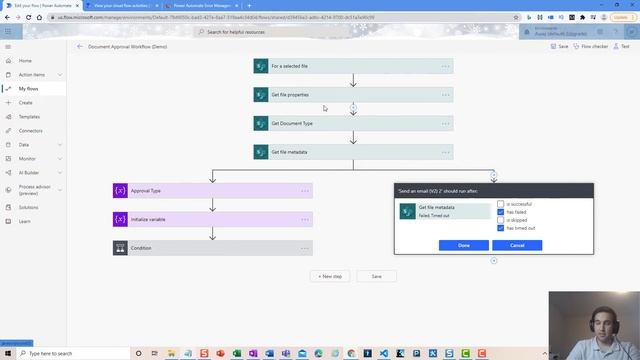Open the app launcher waffle icon
Screen dimensions: 640x360
pos(8,31)
